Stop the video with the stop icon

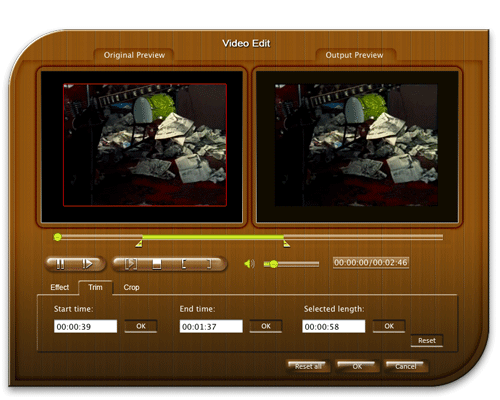point(157,264)
